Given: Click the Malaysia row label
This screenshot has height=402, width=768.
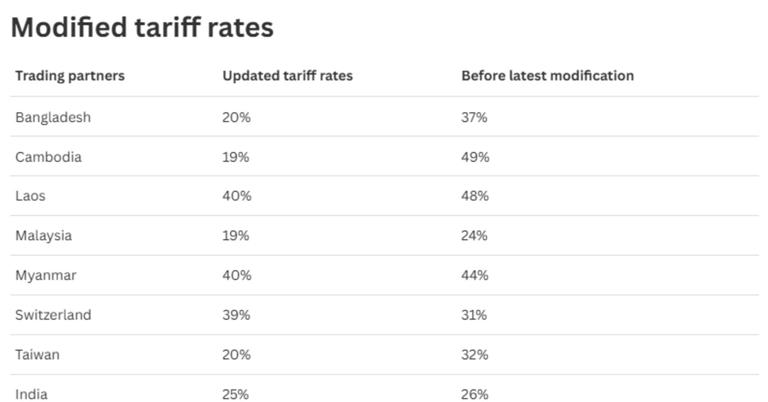Looking at the screenshot, I should click(x=43, y=236).
